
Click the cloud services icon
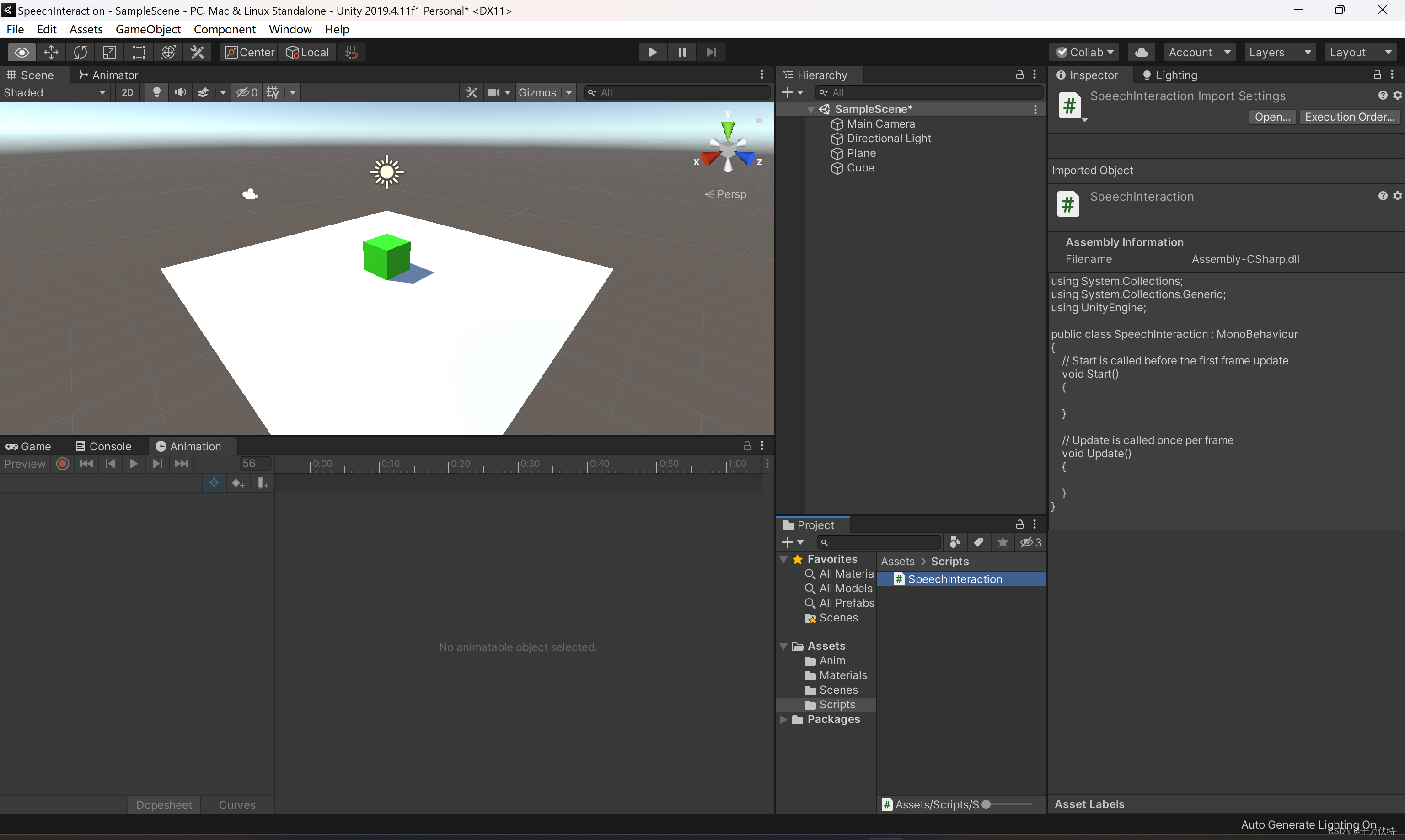(x=1141, y=52)
